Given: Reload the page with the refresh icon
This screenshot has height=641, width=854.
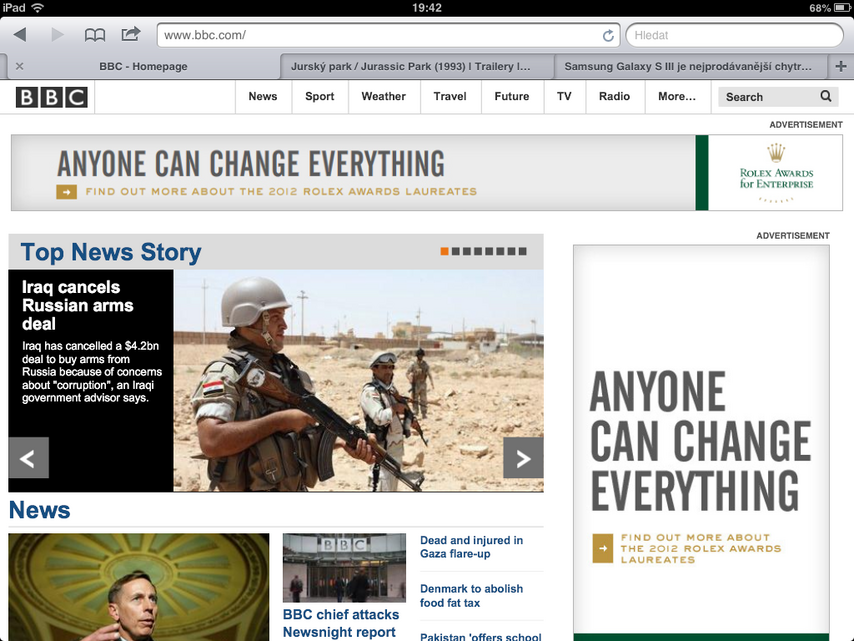Looking at the screenshot, I should [x=608, y=36].
